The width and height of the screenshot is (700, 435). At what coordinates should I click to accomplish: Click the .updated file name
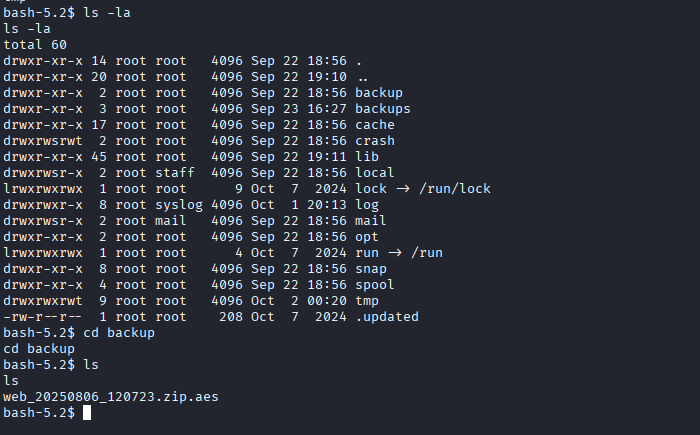click(x=387, y=316)
